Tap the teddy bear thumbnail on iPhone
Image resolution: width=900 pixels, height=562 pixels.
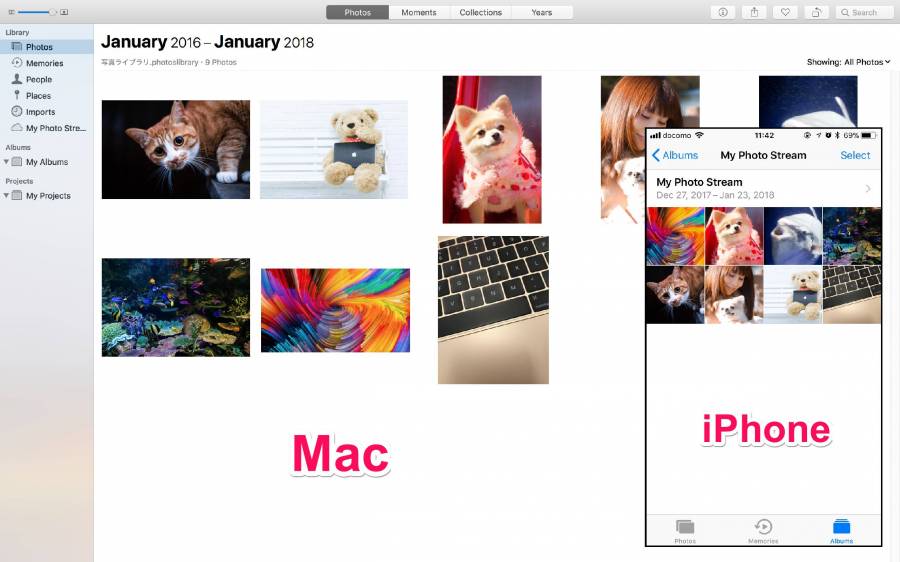pyautogui.click(x=793, y=294)
